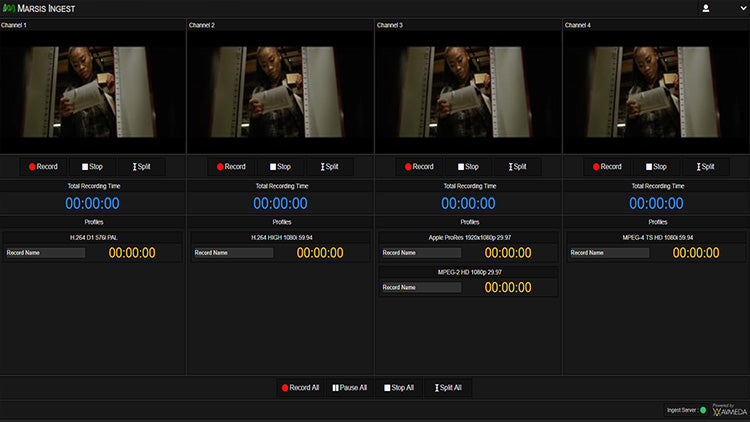Focus Record Name field for Apple ProRes profile
750x422 pixels.
click(x=421, y=253)
